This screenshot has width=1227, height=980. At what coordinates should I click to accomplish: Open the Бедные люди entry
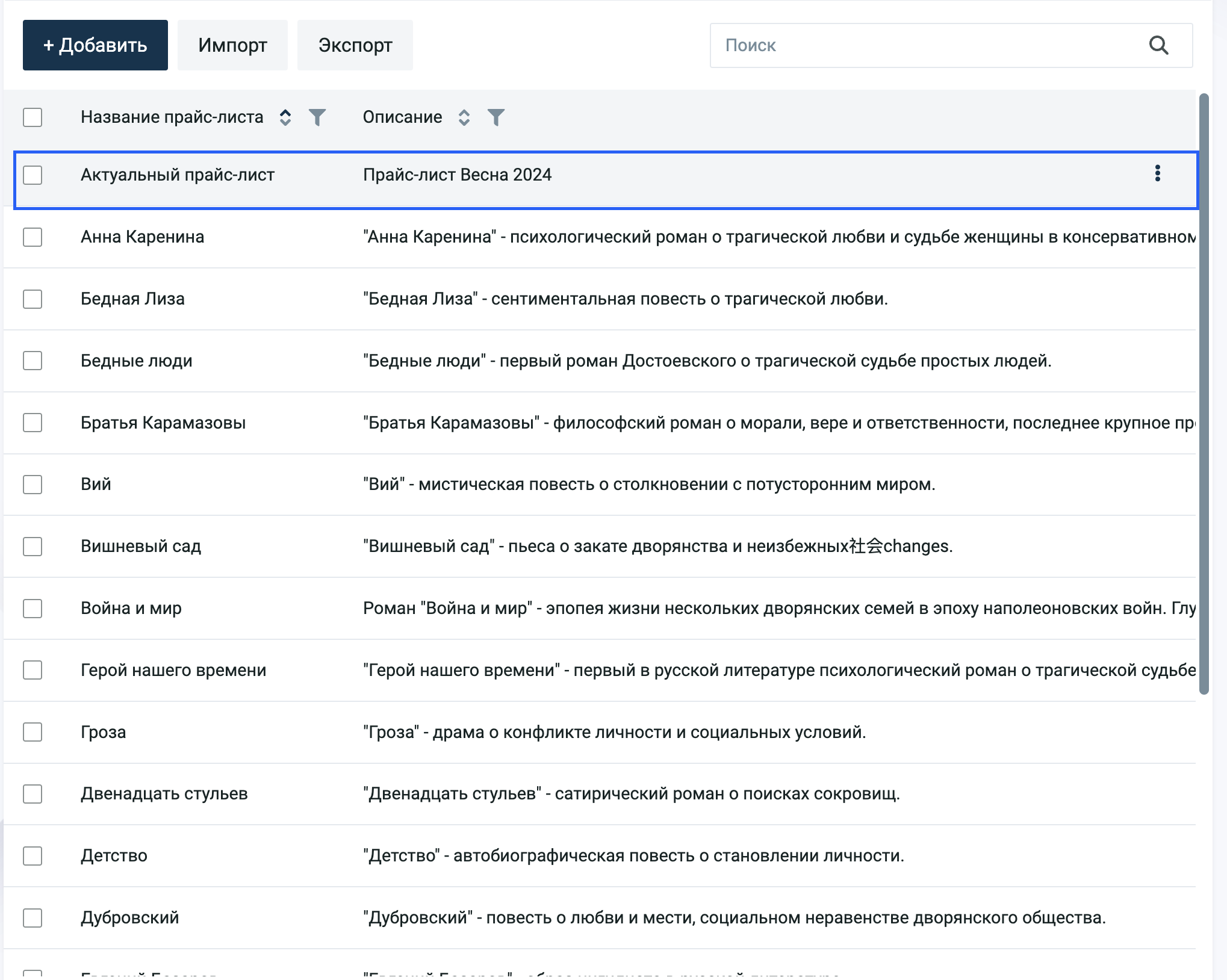click(x=137, y=361)
